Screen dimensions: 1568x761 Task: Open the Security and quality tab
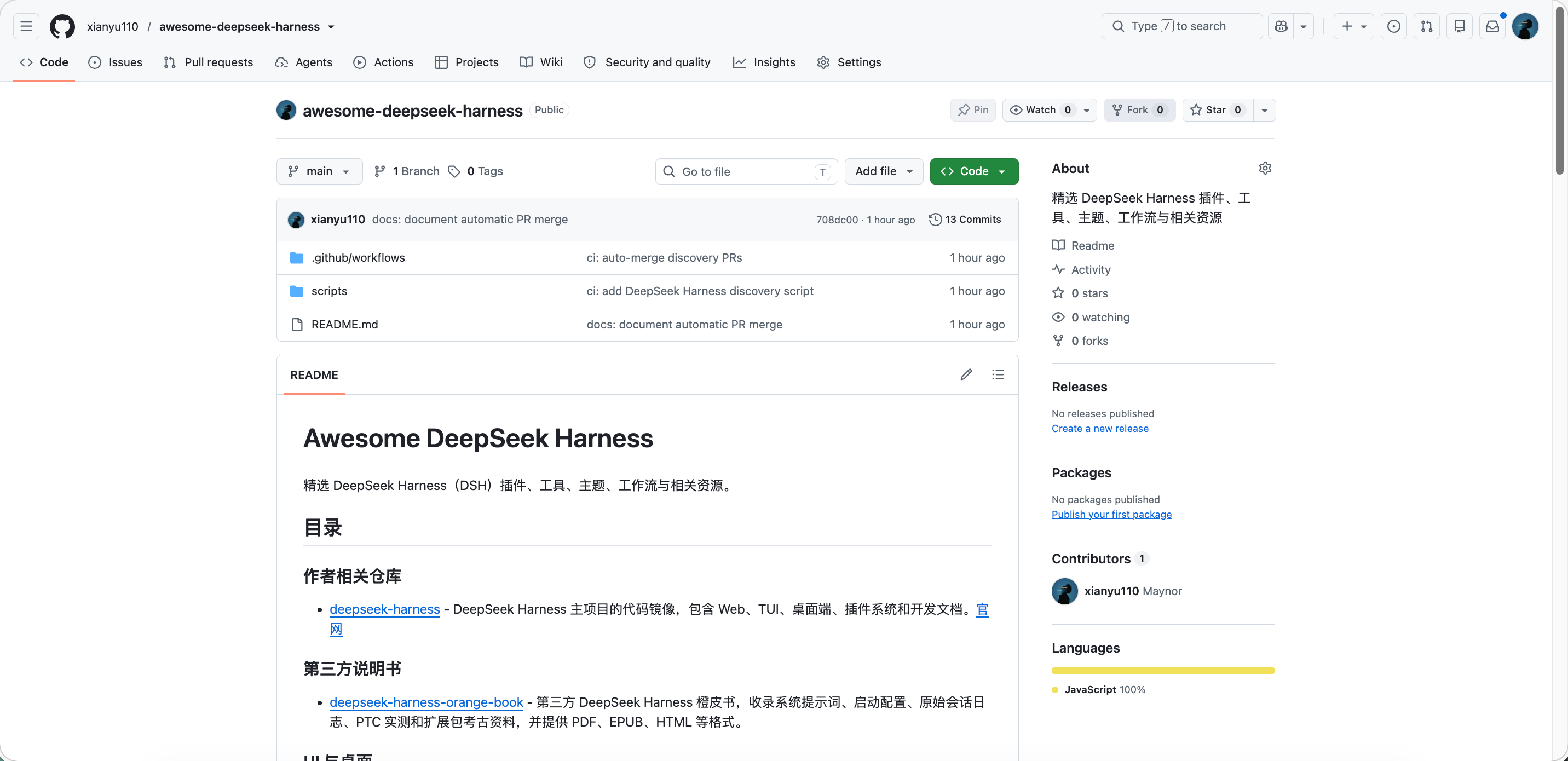tap(647, 62)
